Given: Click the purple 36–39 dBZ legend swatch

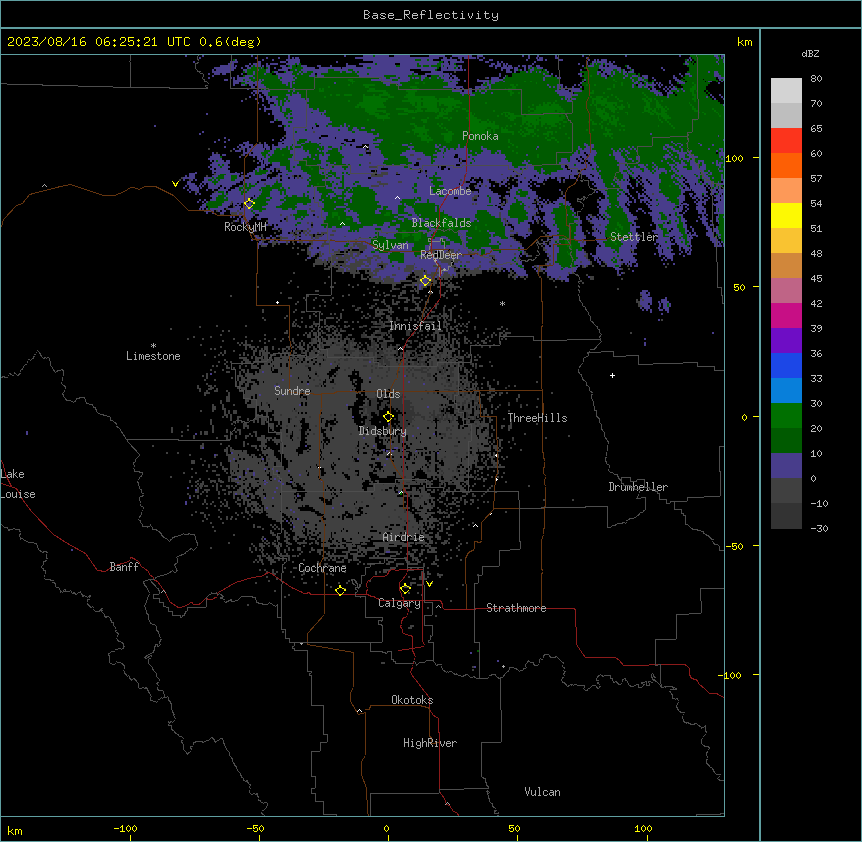Looking at the screenshot, I should pyautogui.click(x=786, y=341).
